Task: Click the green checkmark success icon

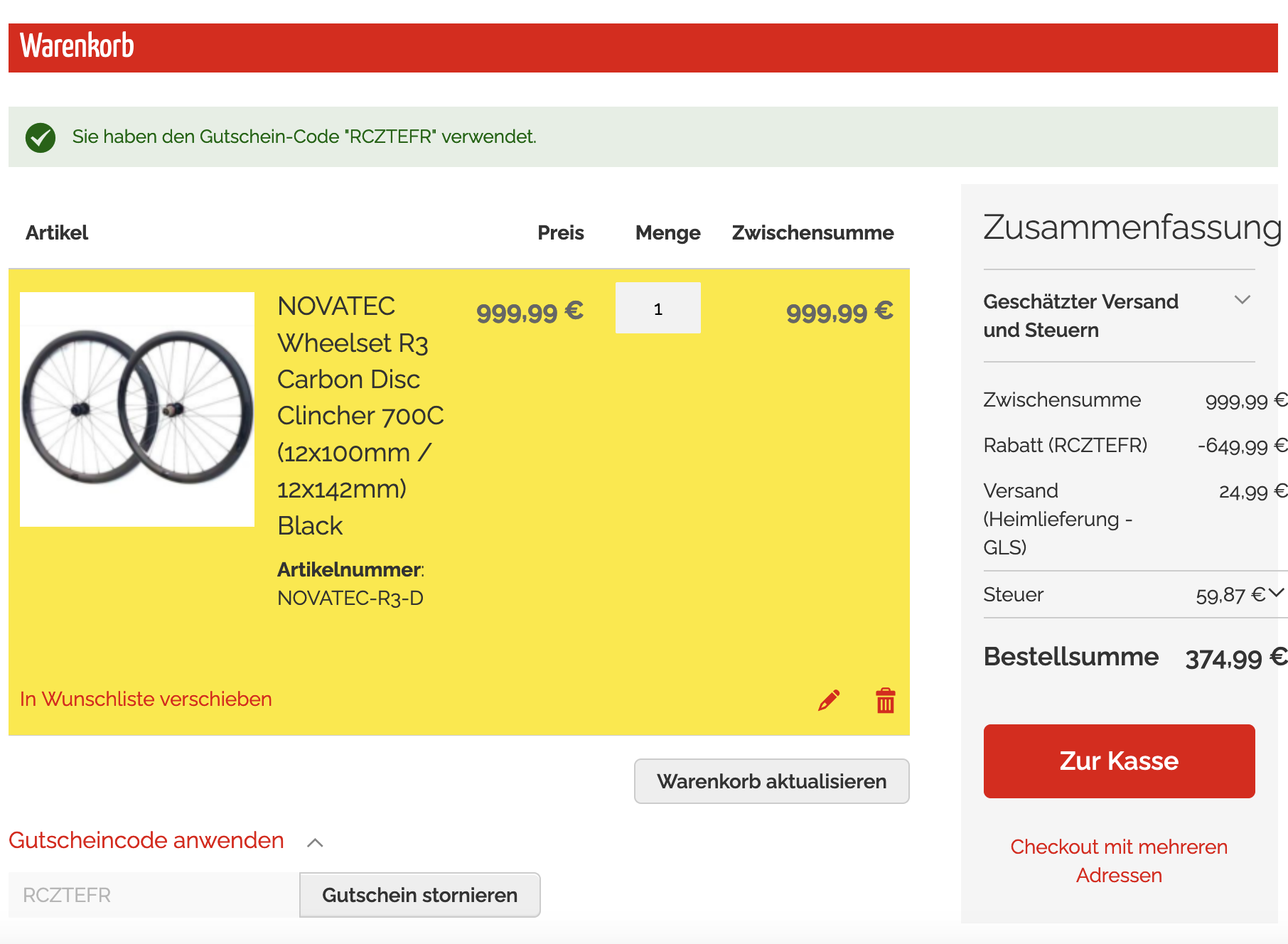Action: click(x=41, y=137)
